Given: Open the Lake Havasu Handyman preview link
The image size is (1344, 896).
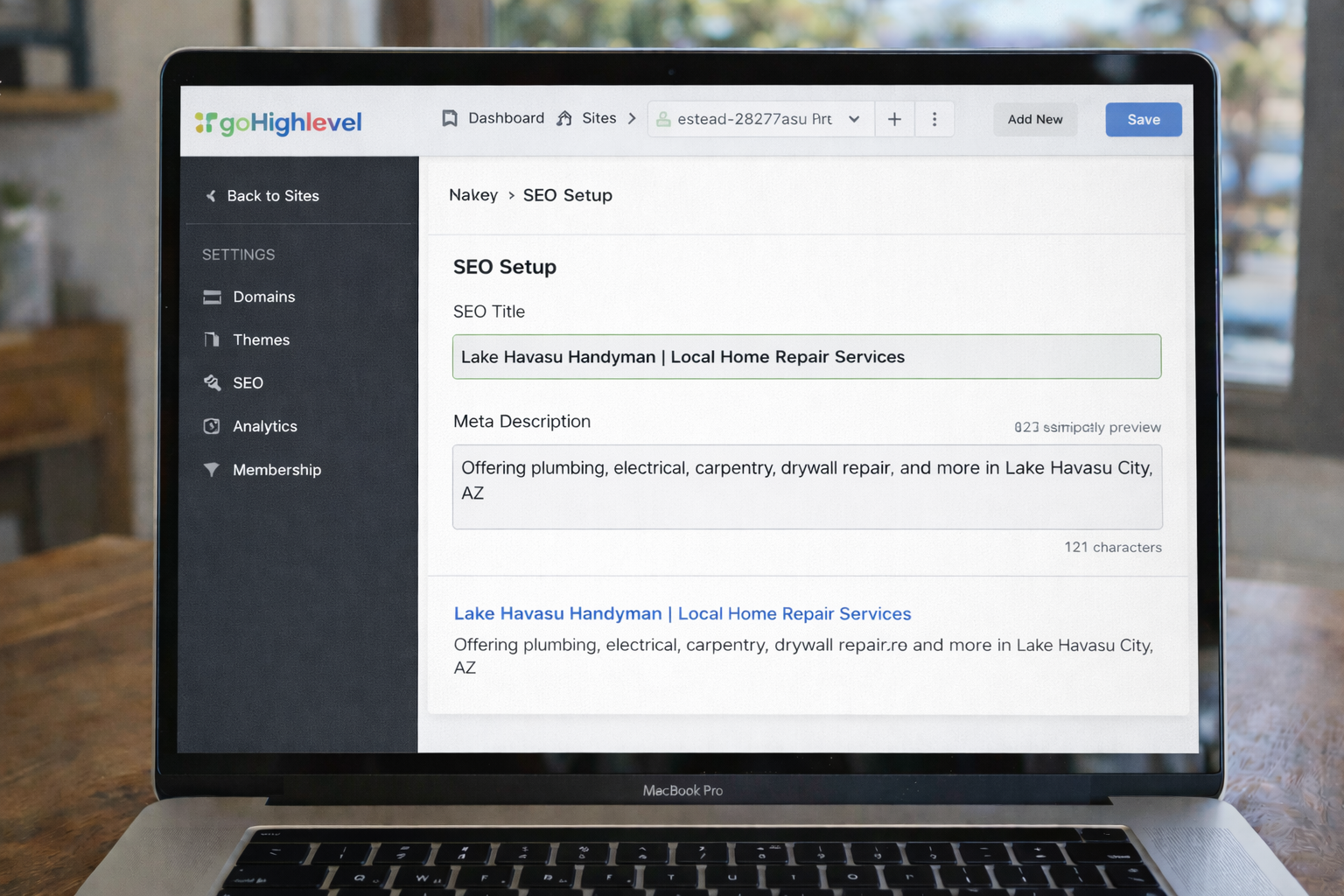Looking at the screenshot, I should pos(682,613).
